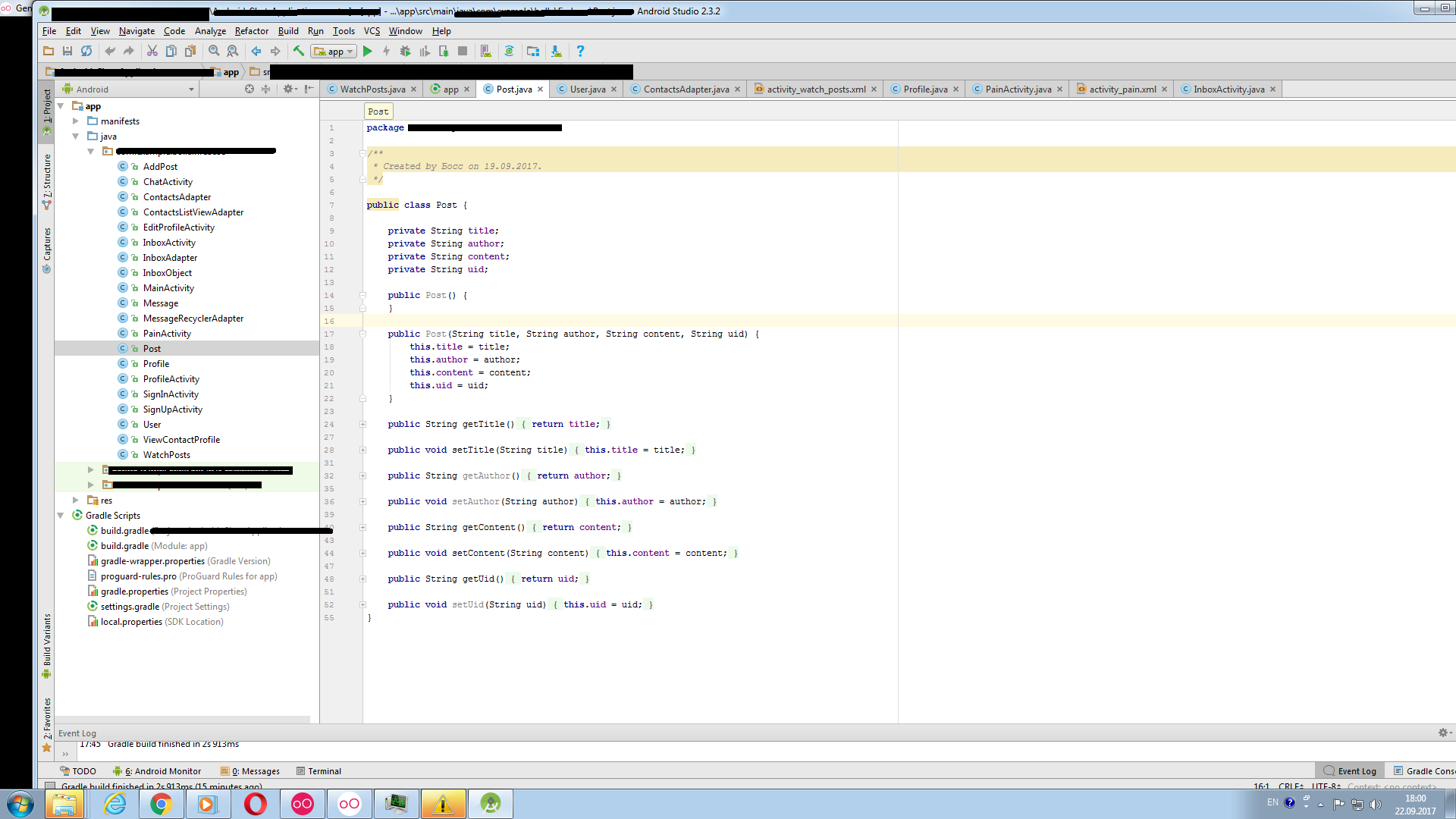Run the app with green play icon
The height and width of the screenshot is (819, 1456).
pyautogui.click(x=368, y=51)
